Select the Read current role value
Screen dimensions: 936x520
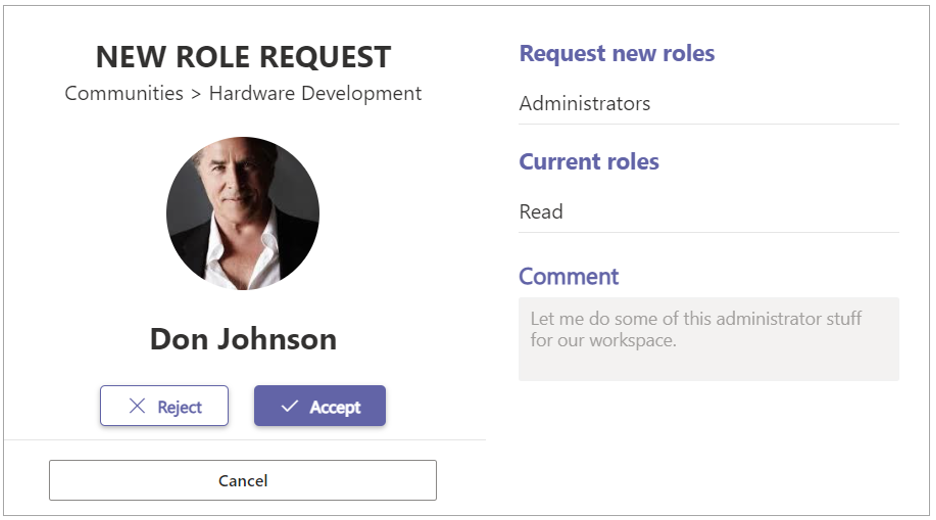point(541,212)
